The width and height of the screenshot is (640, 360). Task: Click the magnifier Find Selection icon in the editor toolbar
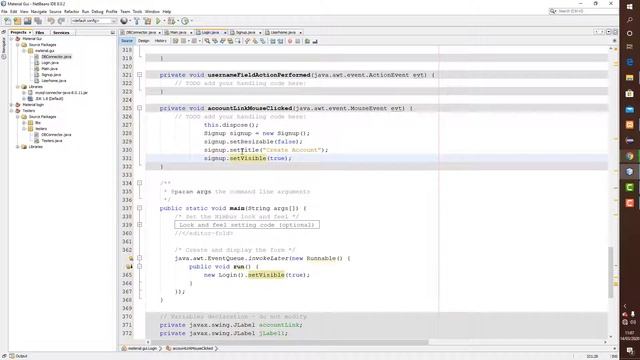(207, 41)
